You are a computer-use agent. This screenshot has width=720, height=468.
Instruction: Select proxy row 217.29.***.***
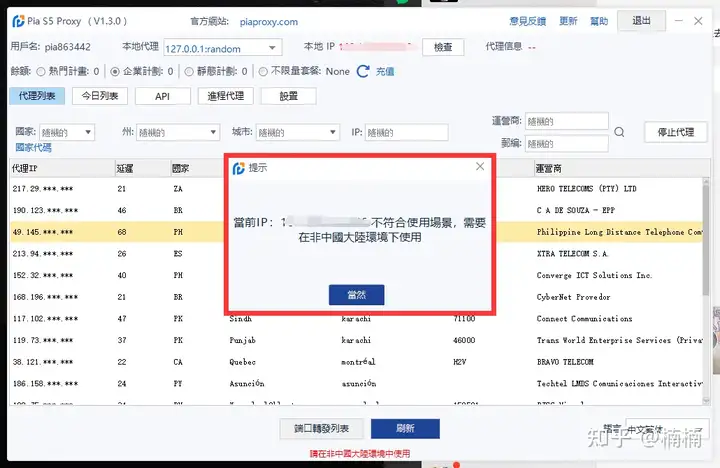pos(356,189)
